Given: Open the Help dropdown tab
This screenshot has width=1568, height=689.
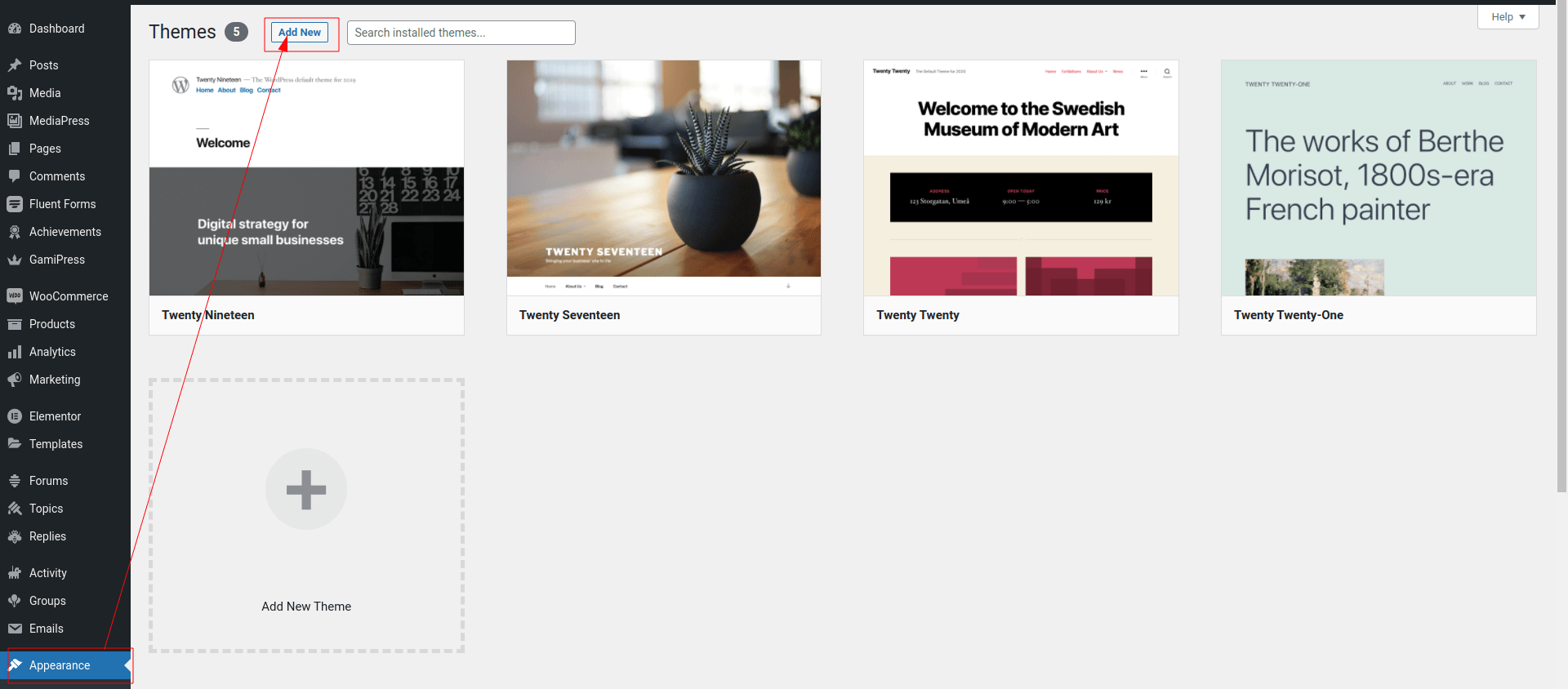Looking at the screenshot, I should [x=1508, y=16].
